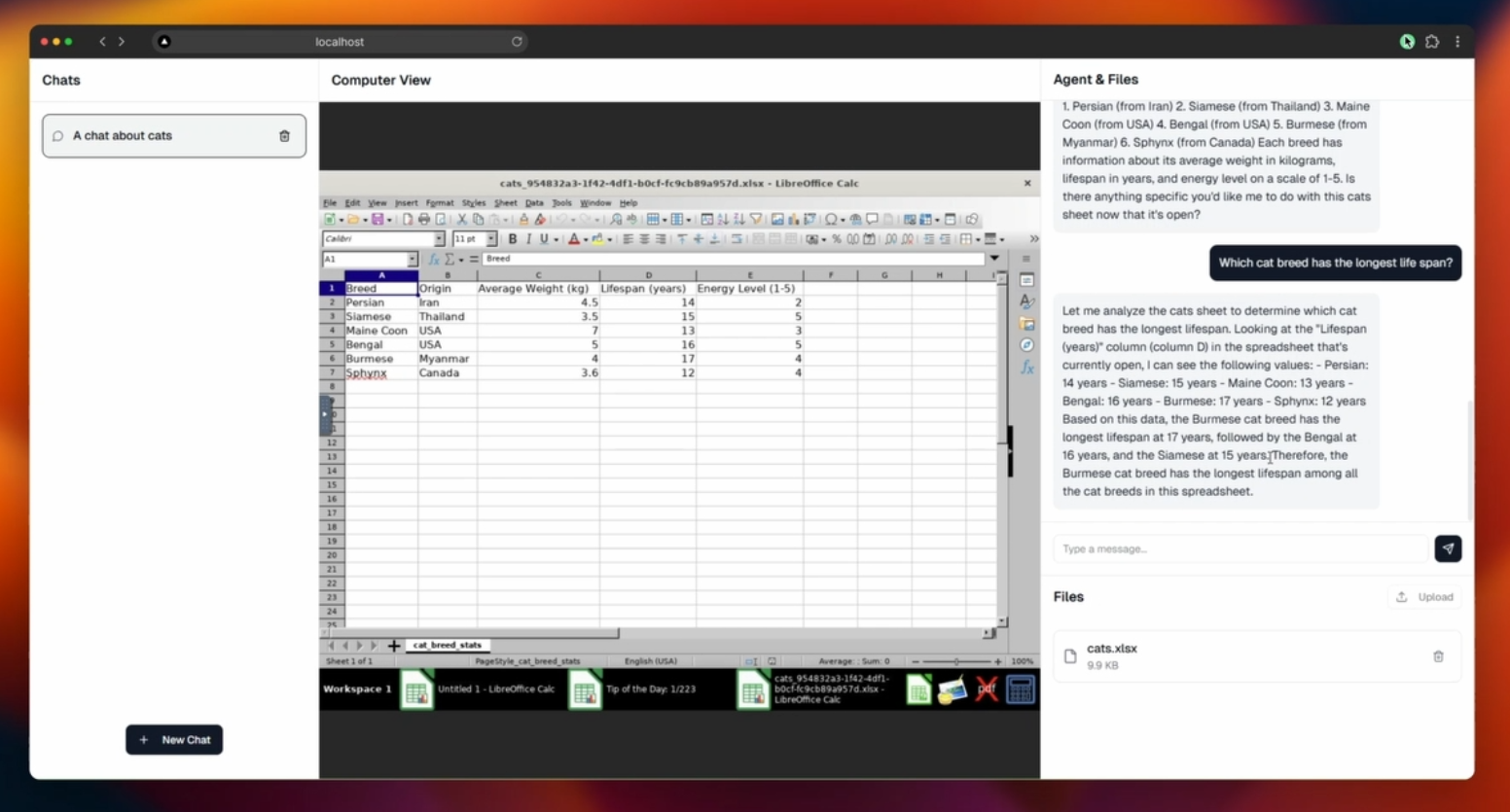
Task: Click the Upload button in Files
Action: (1424, 597)
